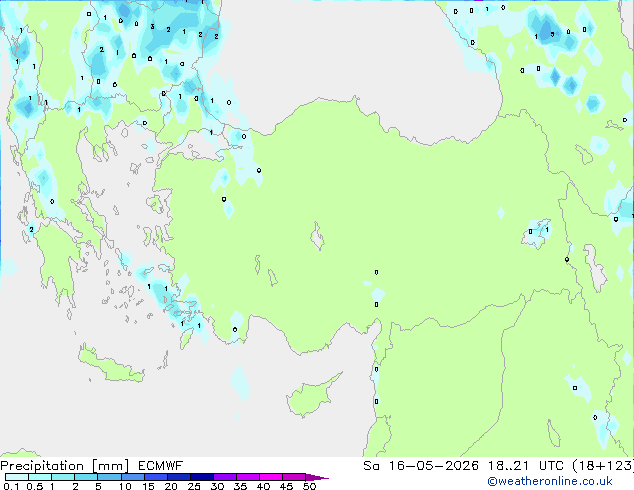Click the '18..21 UTC' time text

526,466
